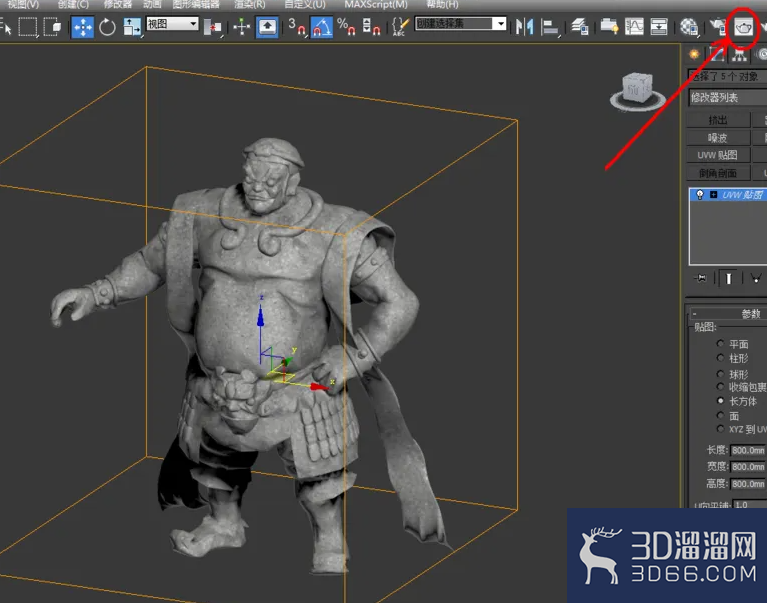The width and height of the screenshot is (767, 603).
Task: Activate the Select and Move tool
Action: pos(83,27)
